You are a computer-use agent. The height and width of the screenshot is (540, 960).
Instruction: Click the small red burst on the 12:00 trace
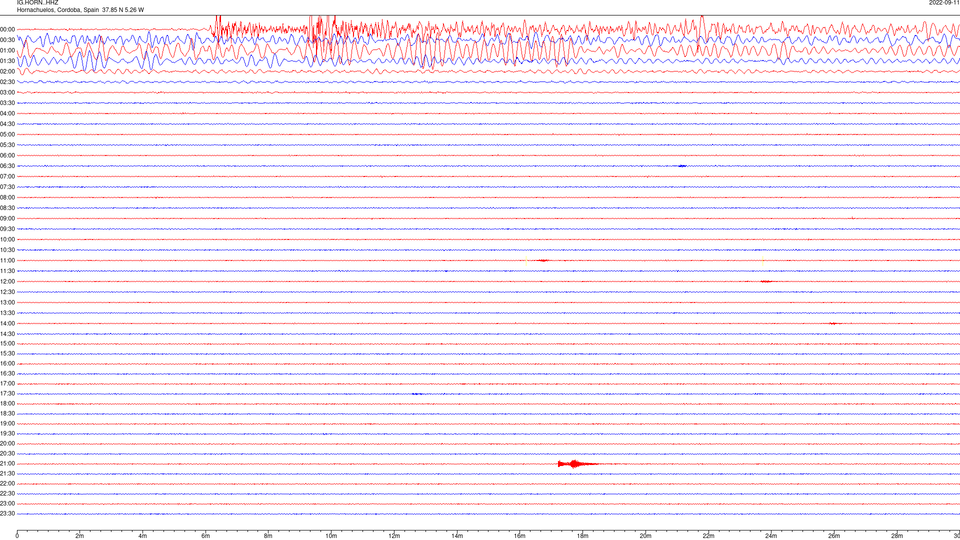click(x=766, y=282)
